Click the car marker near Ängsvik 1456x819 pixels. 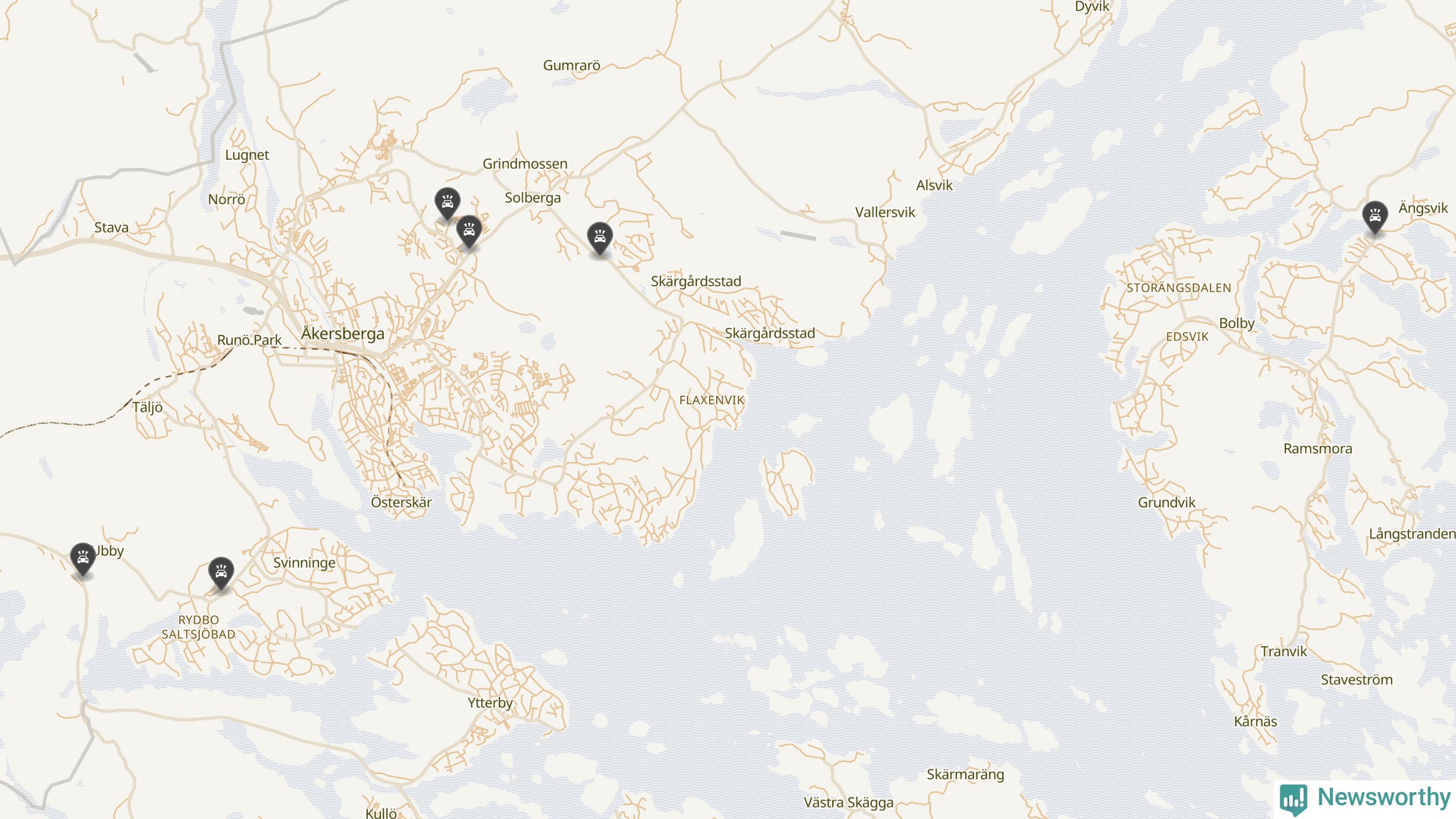click(x=1375, y=217)
